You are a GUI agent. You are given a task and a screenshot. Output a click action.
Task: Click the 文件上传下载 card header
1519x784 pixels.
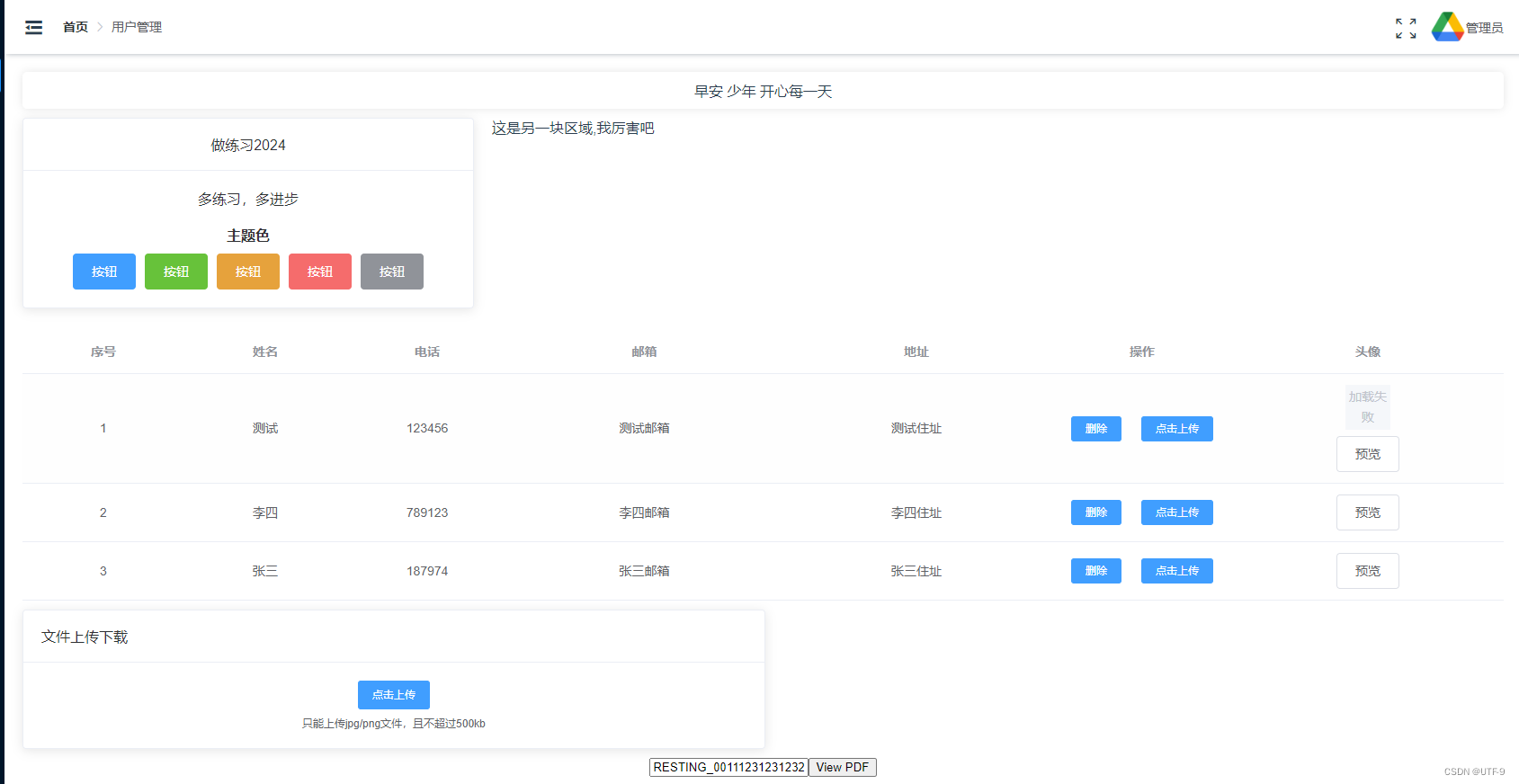coord(85,637)
